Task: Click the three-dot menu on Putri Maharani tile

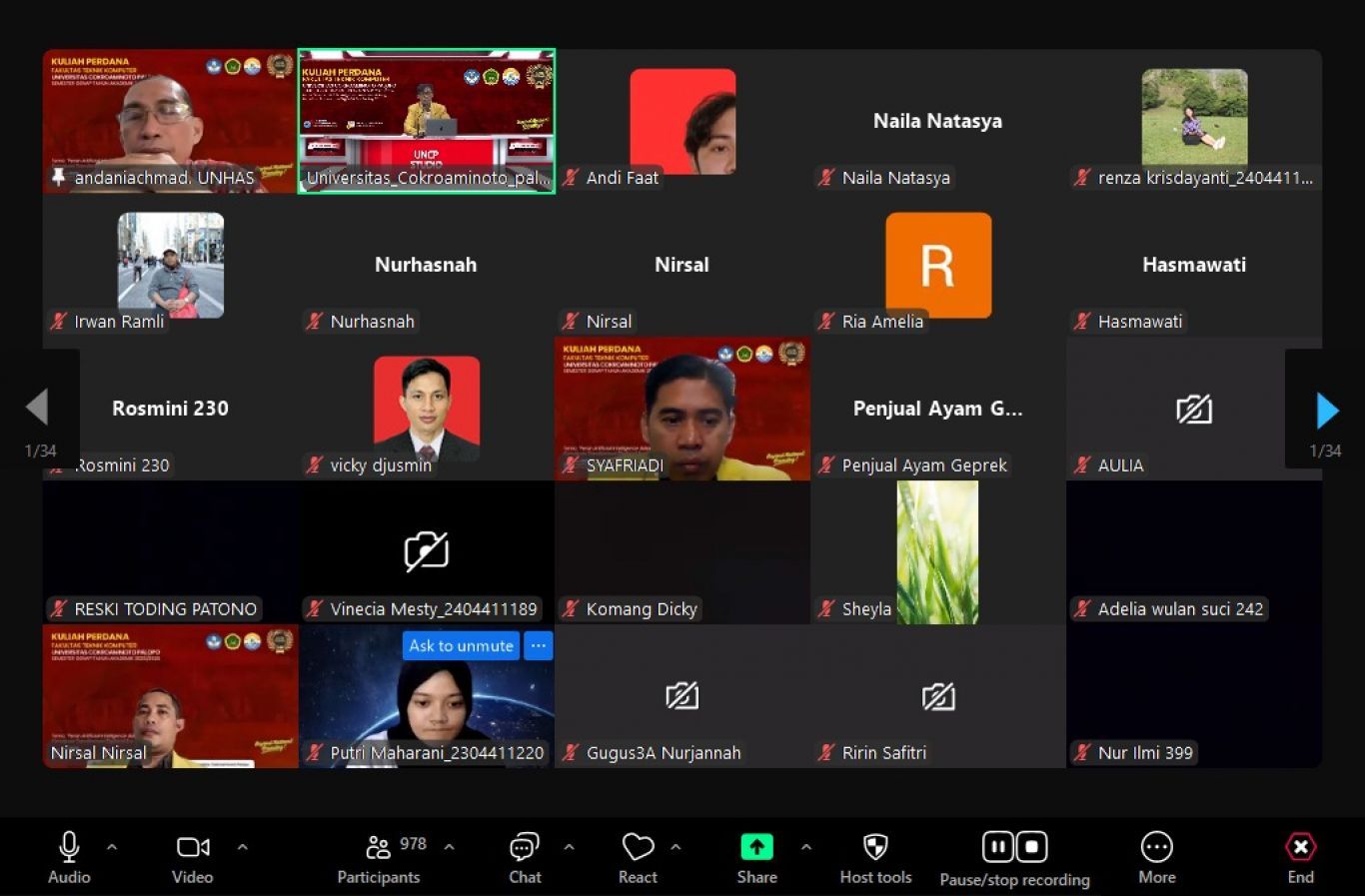Action: [539, 646]
